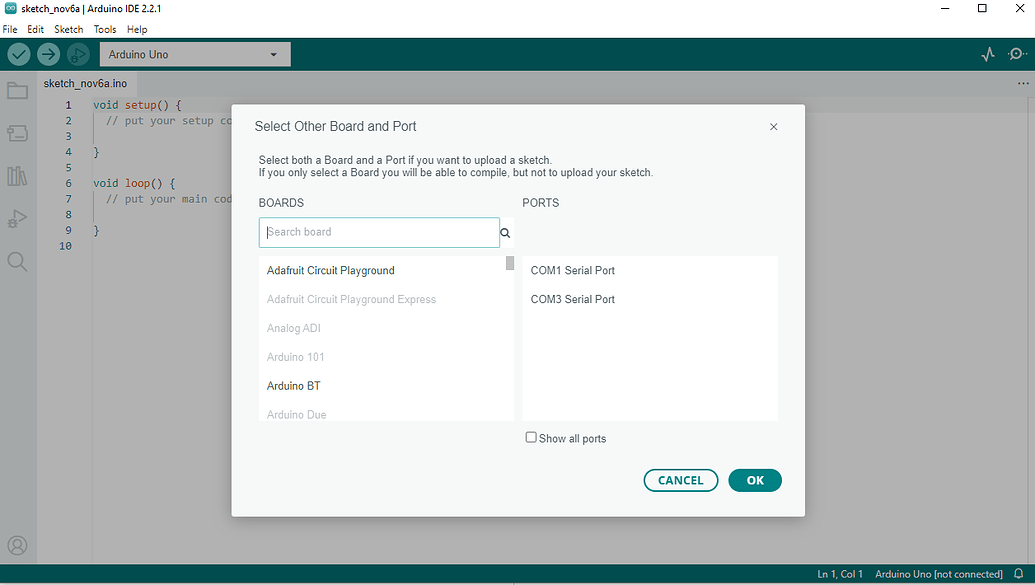1035x585 pixels.
Task: Select the COM1 Serial Port entry
Action: click(x=572, y=270)
